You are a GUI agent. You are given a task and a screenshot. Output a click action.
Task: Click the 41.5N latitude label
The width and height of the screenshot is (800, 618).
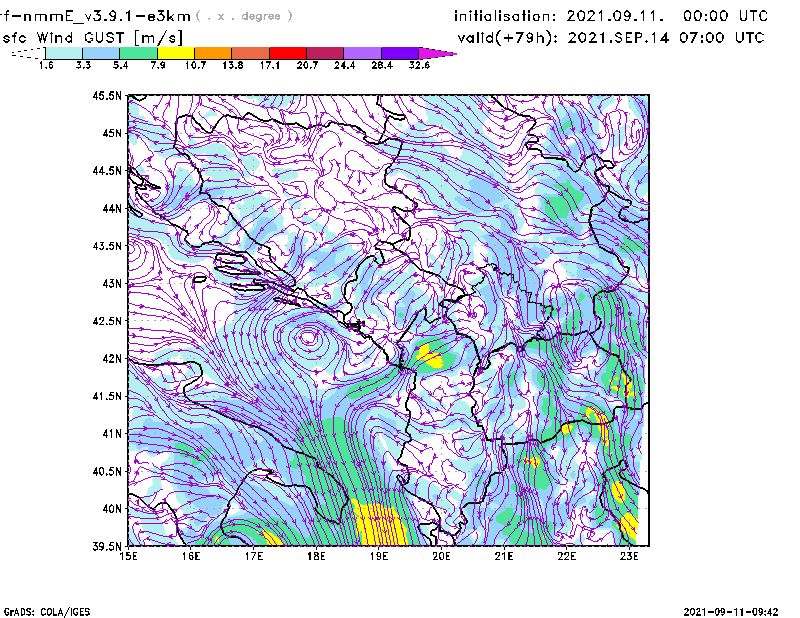coord(107,396)
